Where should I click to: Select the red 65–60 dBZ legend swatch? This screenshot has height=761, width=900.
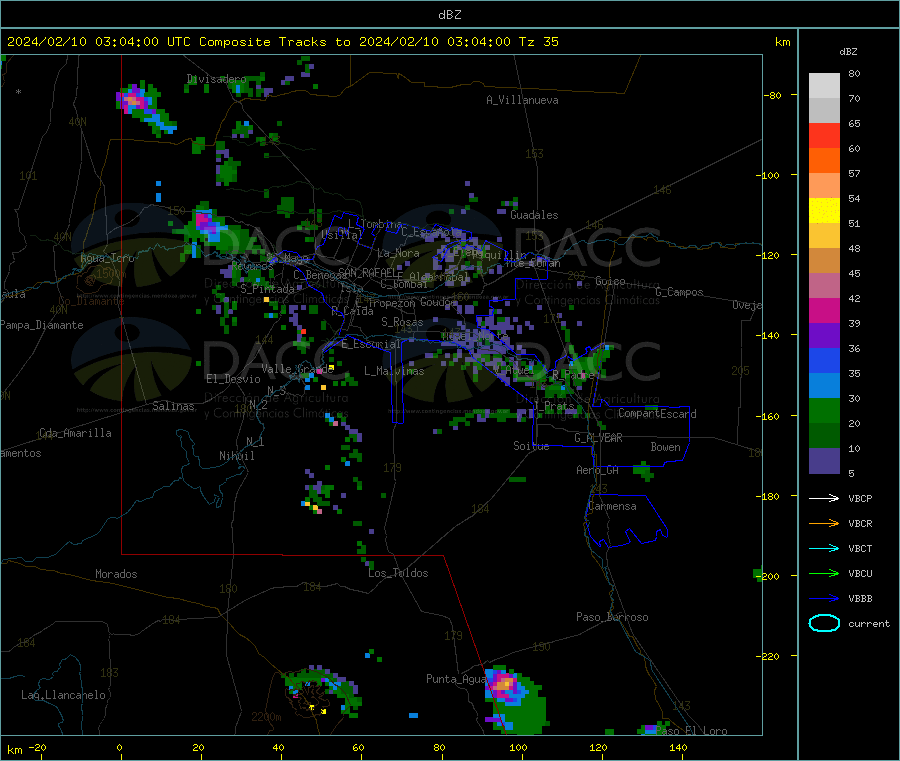(824, 135)
